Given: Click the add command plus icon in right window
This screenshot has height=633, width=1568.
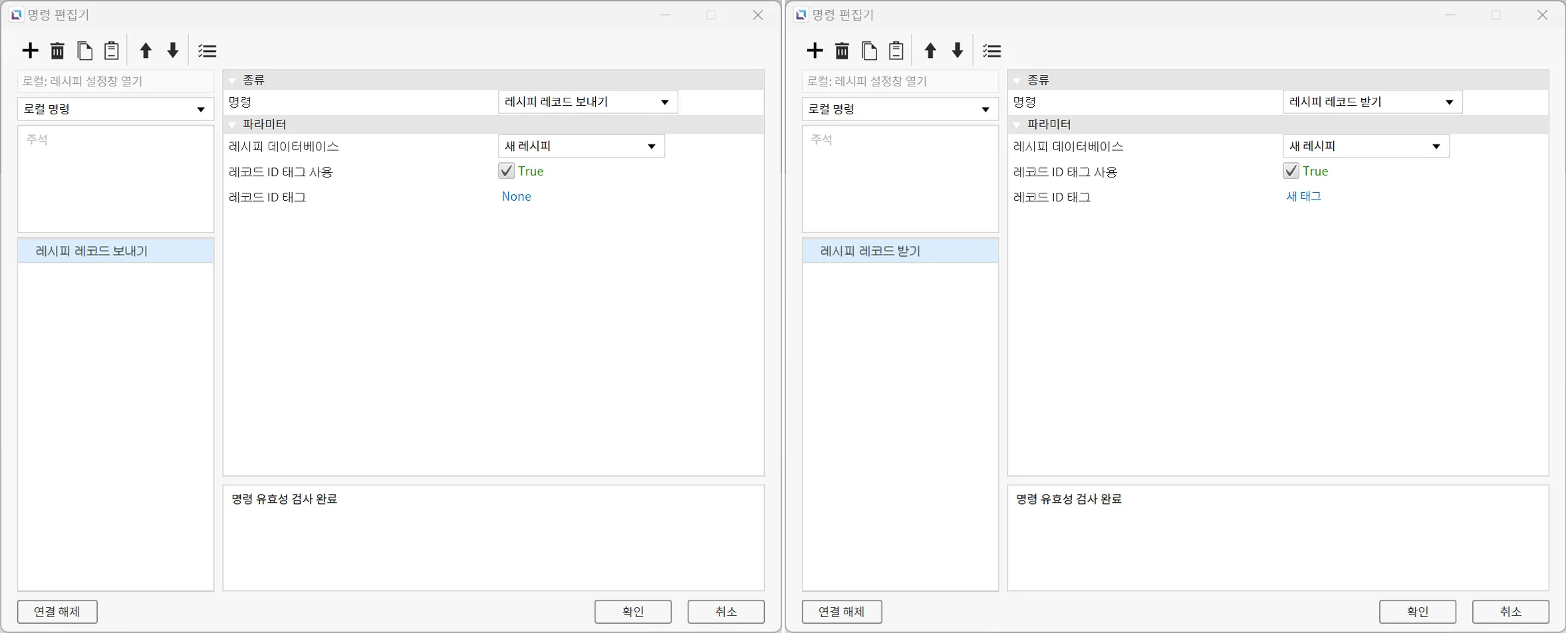Looking at the screenshot, I should coord(815,51).
